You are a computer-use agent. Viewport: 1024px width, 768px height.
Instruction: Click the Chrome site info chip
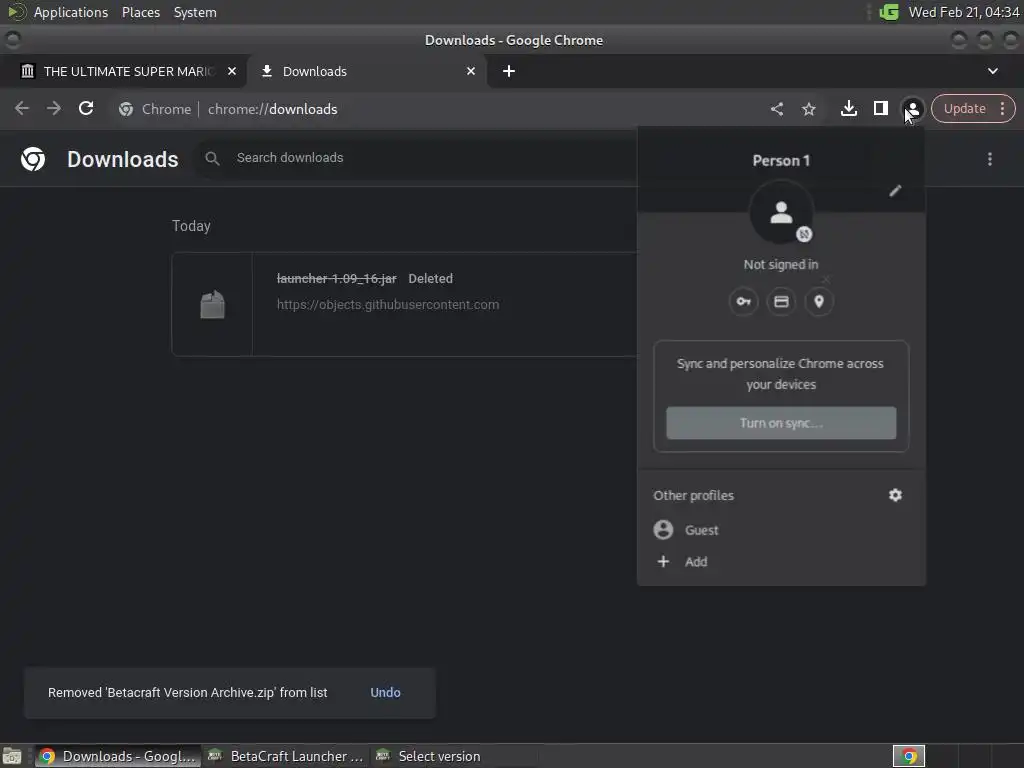point(155,109)
